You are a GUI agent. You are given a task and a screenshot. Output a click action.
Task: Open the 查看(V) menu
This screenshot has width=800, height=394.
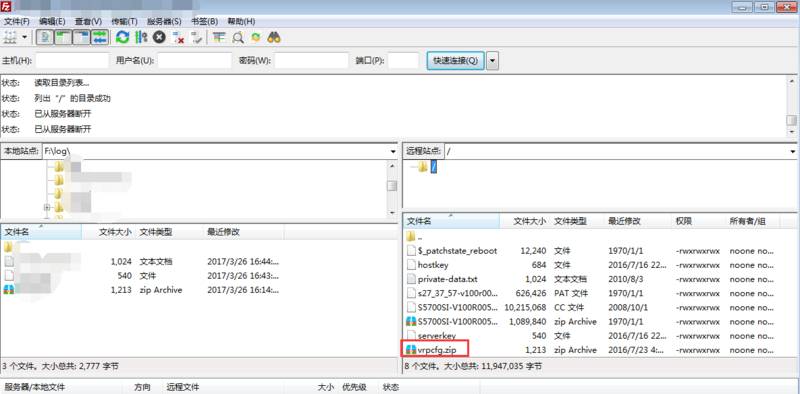[88, 21]
